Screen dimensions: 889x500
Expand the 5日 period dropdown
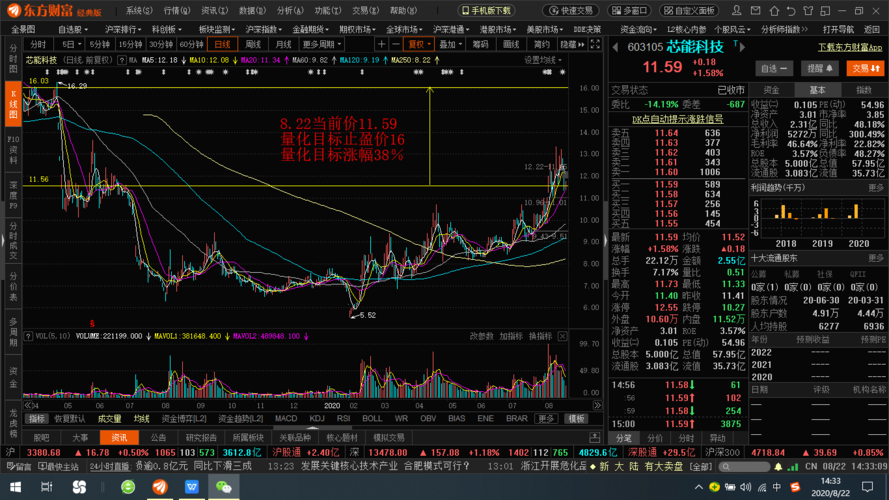(71, 44)
